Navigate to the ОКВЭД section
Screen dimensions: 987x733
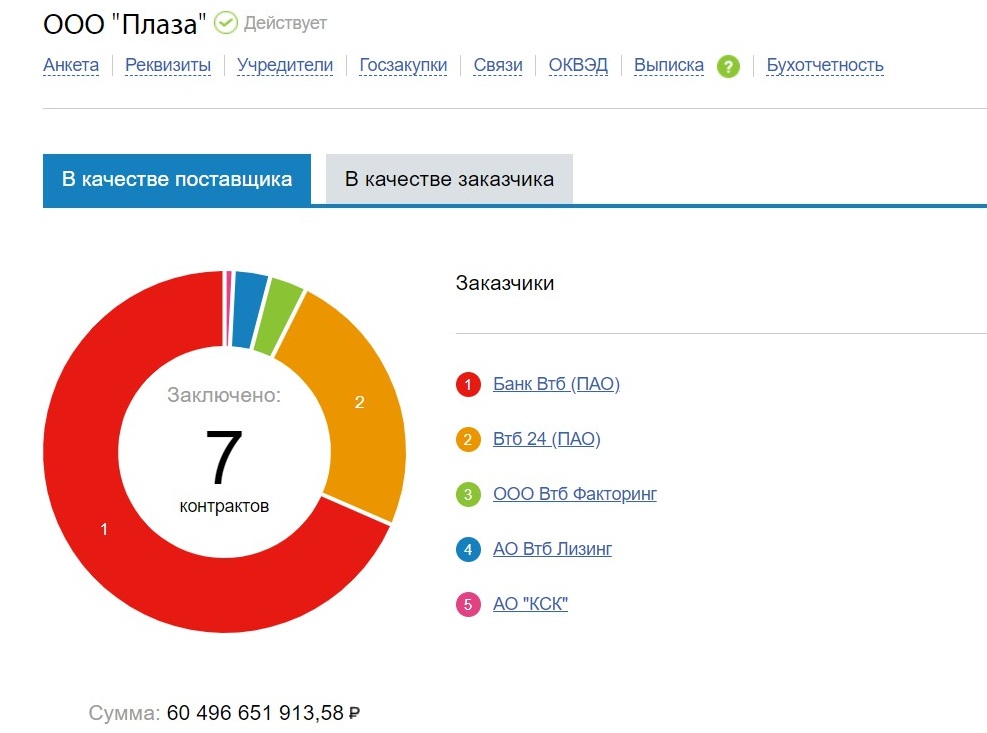pyautogui.click(x=578, y=66)
